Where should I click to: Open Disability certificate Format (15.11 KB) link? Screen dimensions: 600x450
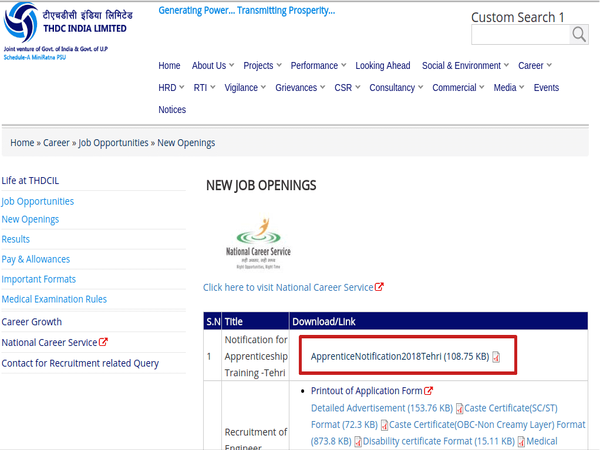point(439,441)
